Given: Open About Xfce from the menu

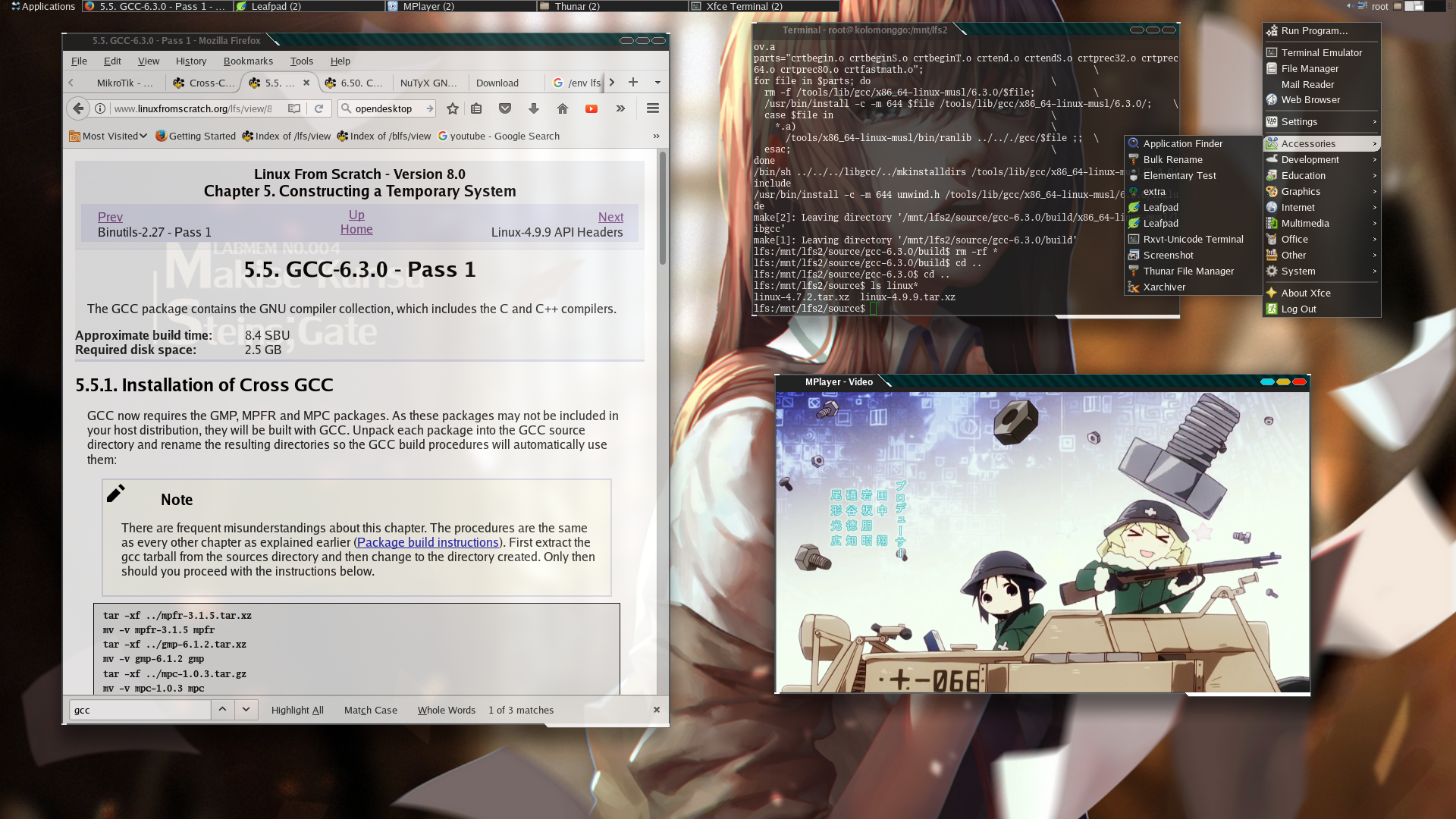Looking at the screenshot, I should pos(1321,293).
